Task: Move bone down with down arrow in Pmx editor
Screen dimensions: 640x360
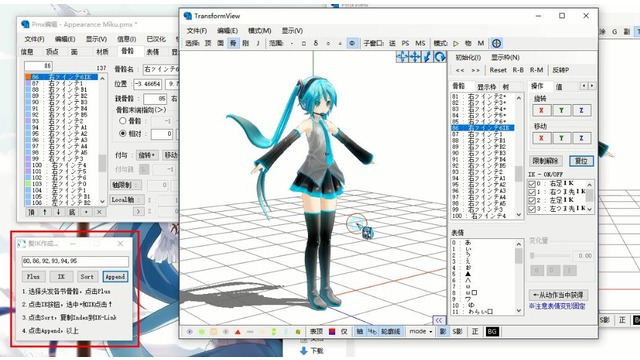Action: (x=58, y=212)
